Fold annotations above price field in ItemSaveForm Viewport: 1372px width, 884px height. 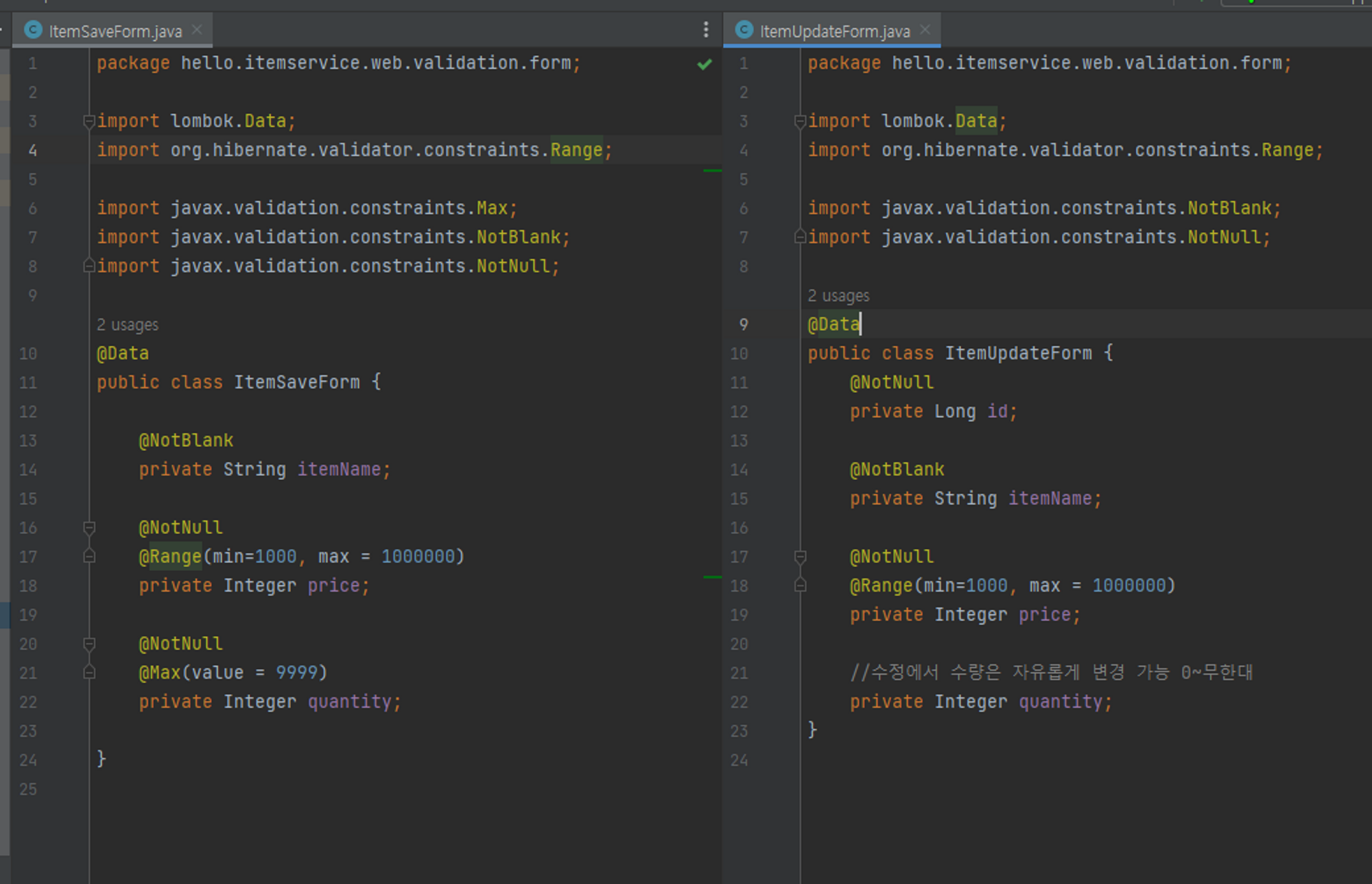tap(89, 528)
